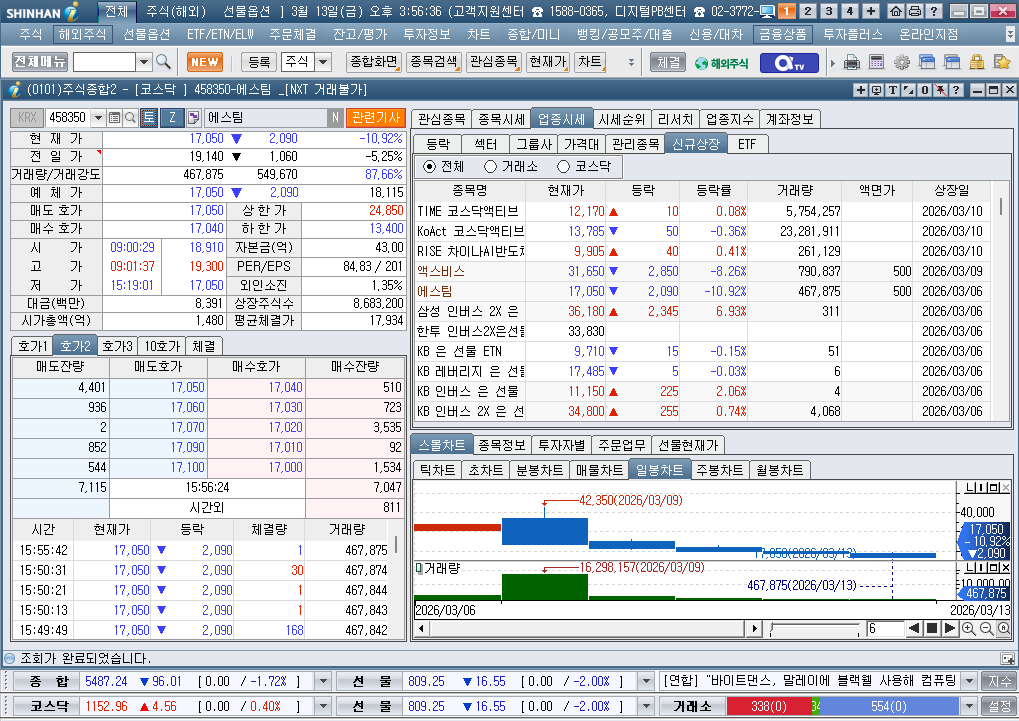Open 종합 index ticker dropdown
Screen dimensions: 1019x721
click(323, 681)
